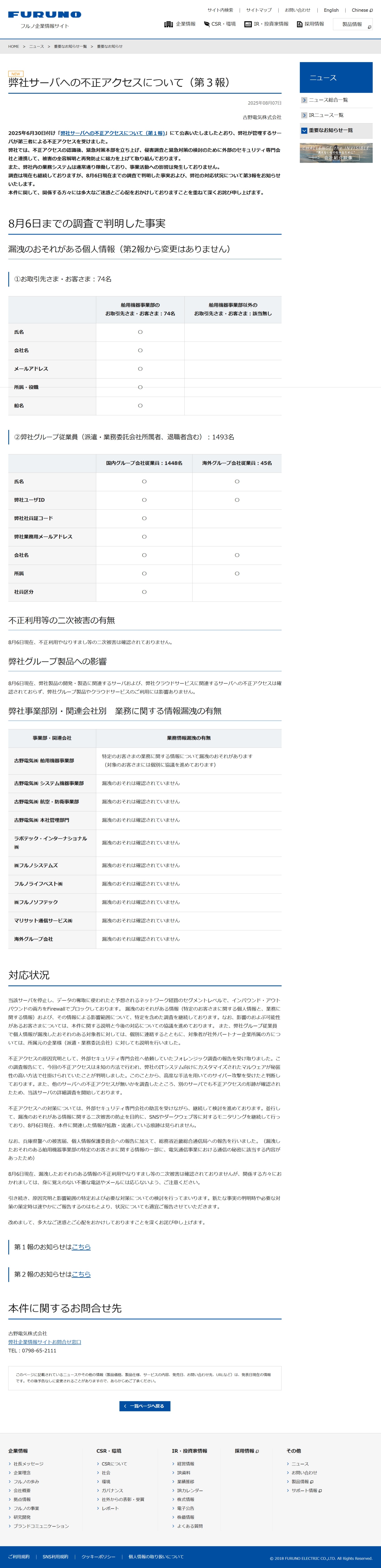Open 企業理念 in the footer
The width and height of the screenshot is (381, 1568).
click(x=22, y=1473)
